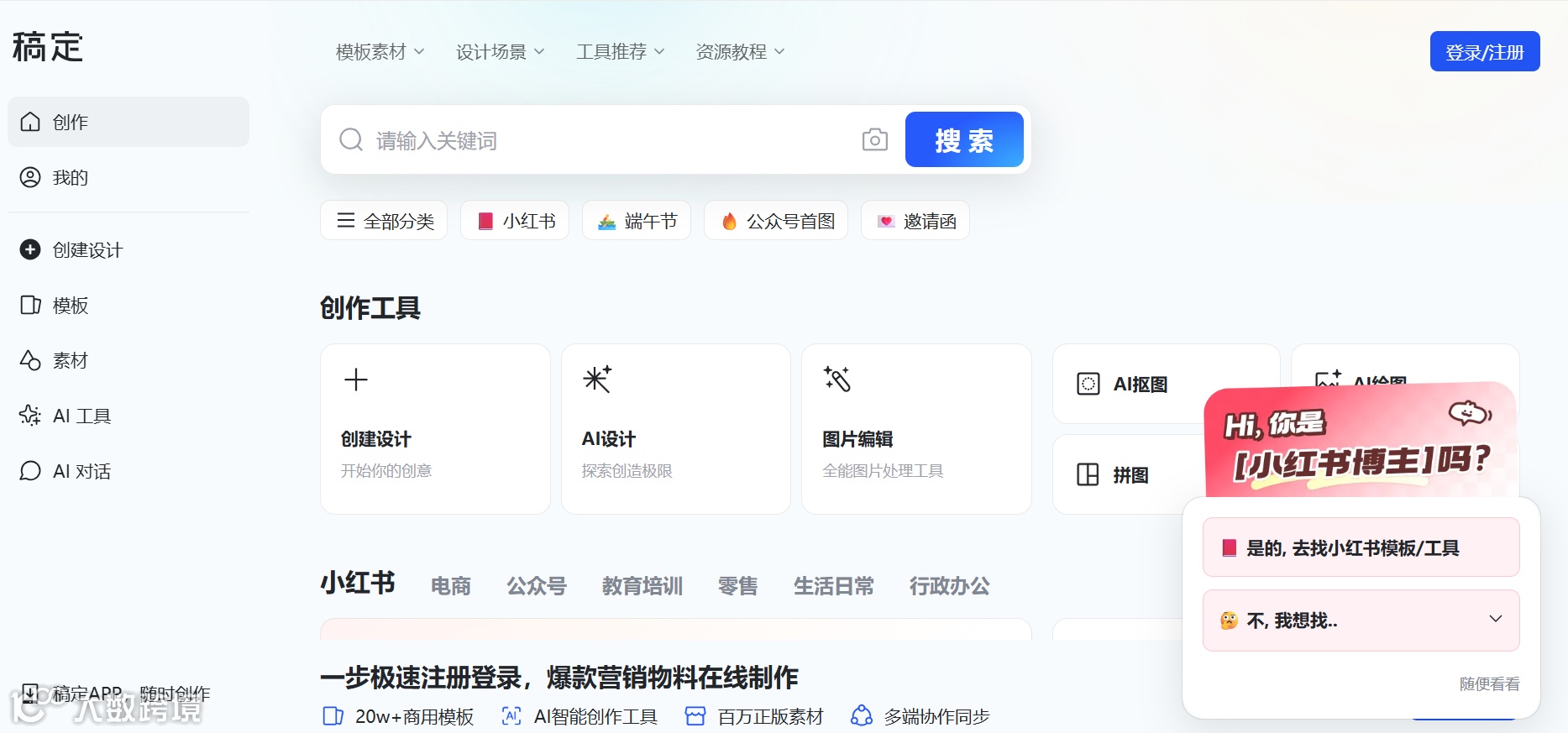Click the 多端协作同步 icon
The width and height of the screenshot is (1568, 733).
tap(862, 716)
